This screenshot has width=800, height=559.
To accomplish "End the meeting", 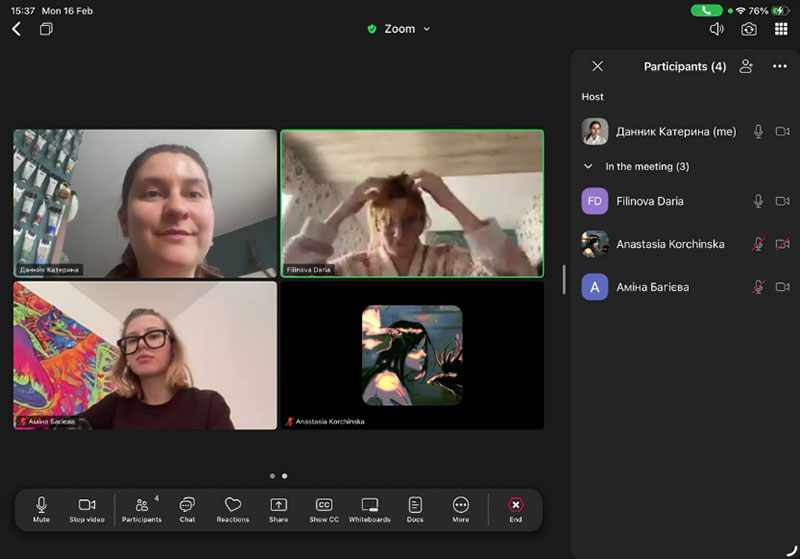I will pos(515,508).
